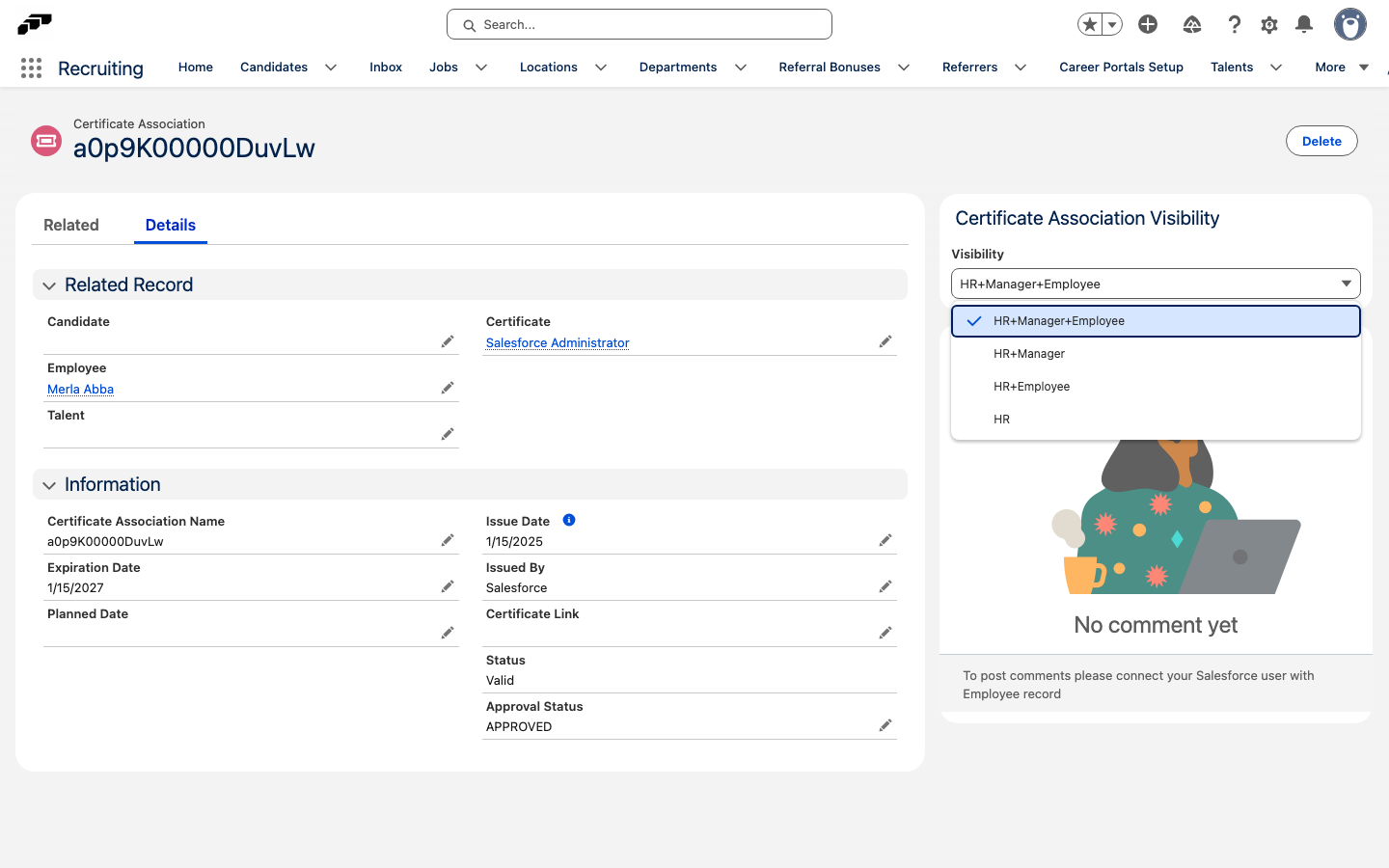Choose the HR+Manager visibility option

pyautogui.click(x=1156, y=354)
